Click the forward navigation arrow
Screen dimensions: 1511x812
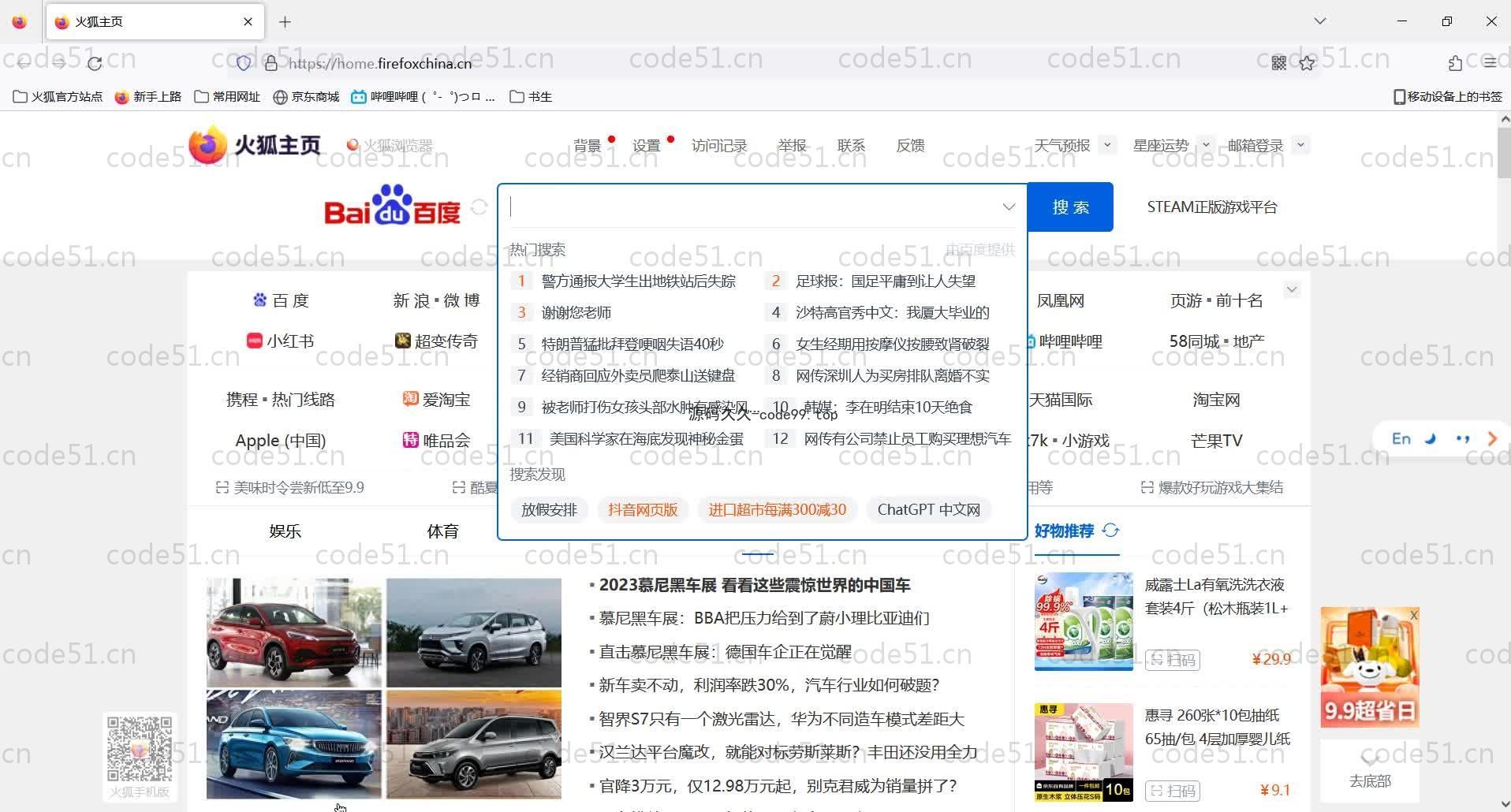(x=60, y=63)
